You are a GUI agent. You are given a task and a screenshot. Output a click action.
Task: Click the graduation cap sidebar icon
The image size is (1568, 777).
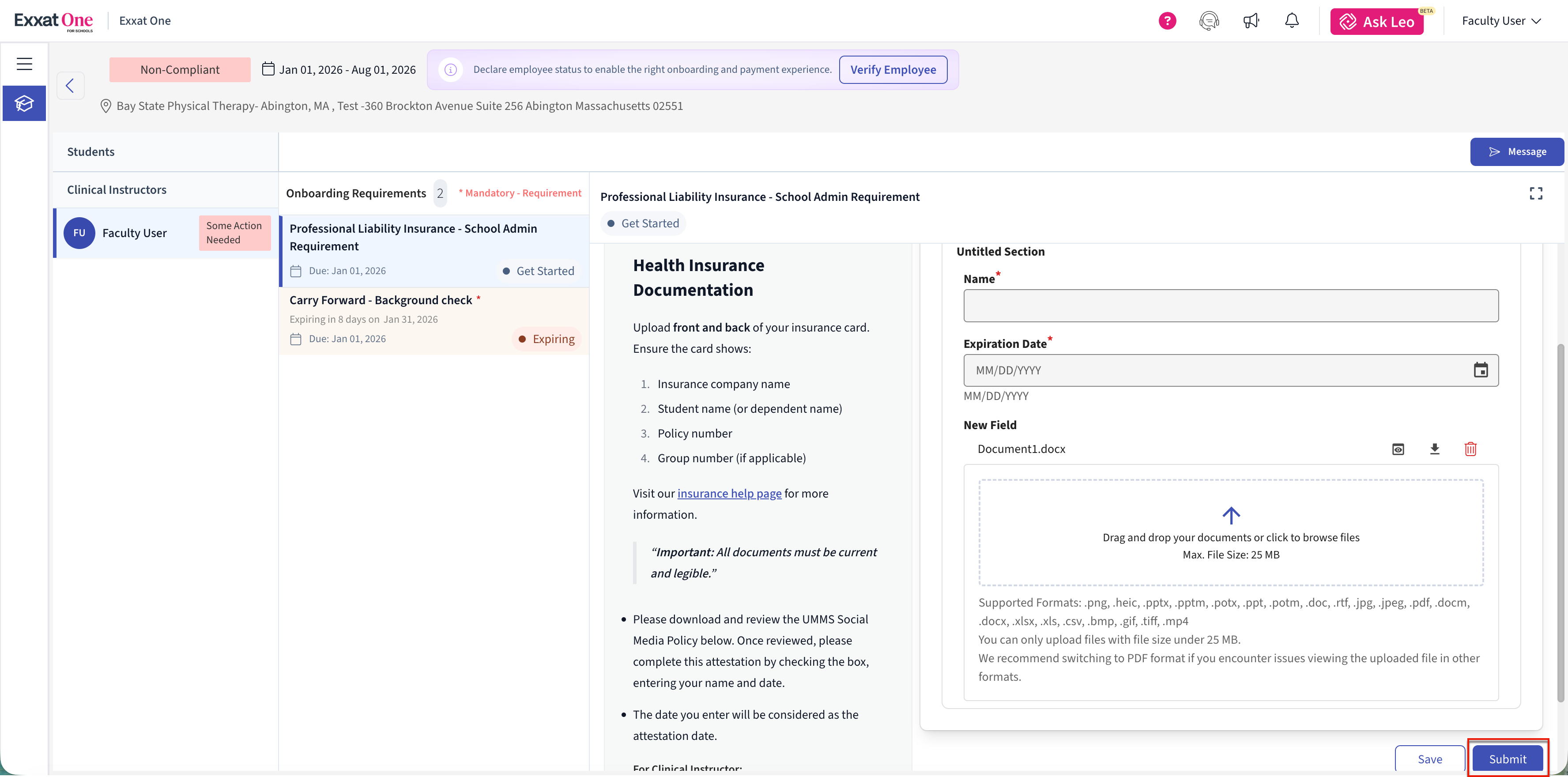click(24, 103)
